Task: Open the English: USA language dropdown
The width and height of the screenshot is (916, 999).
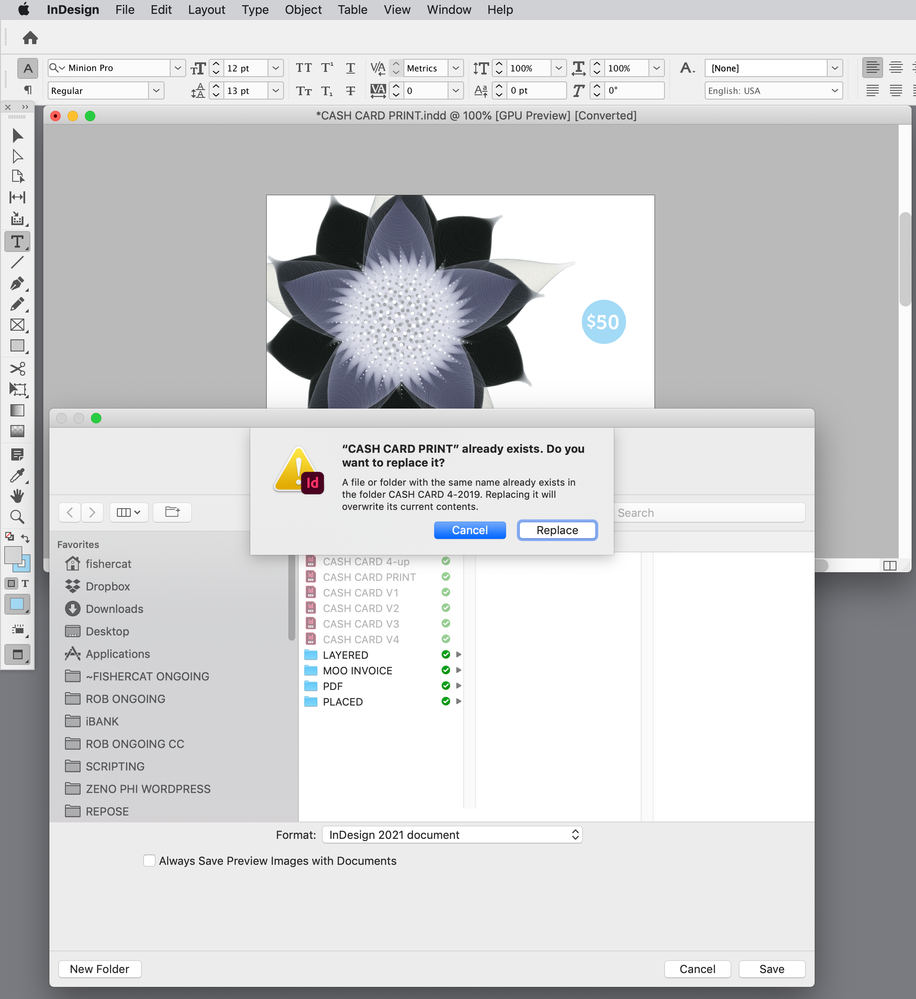Action: click(x=835, y=91)
